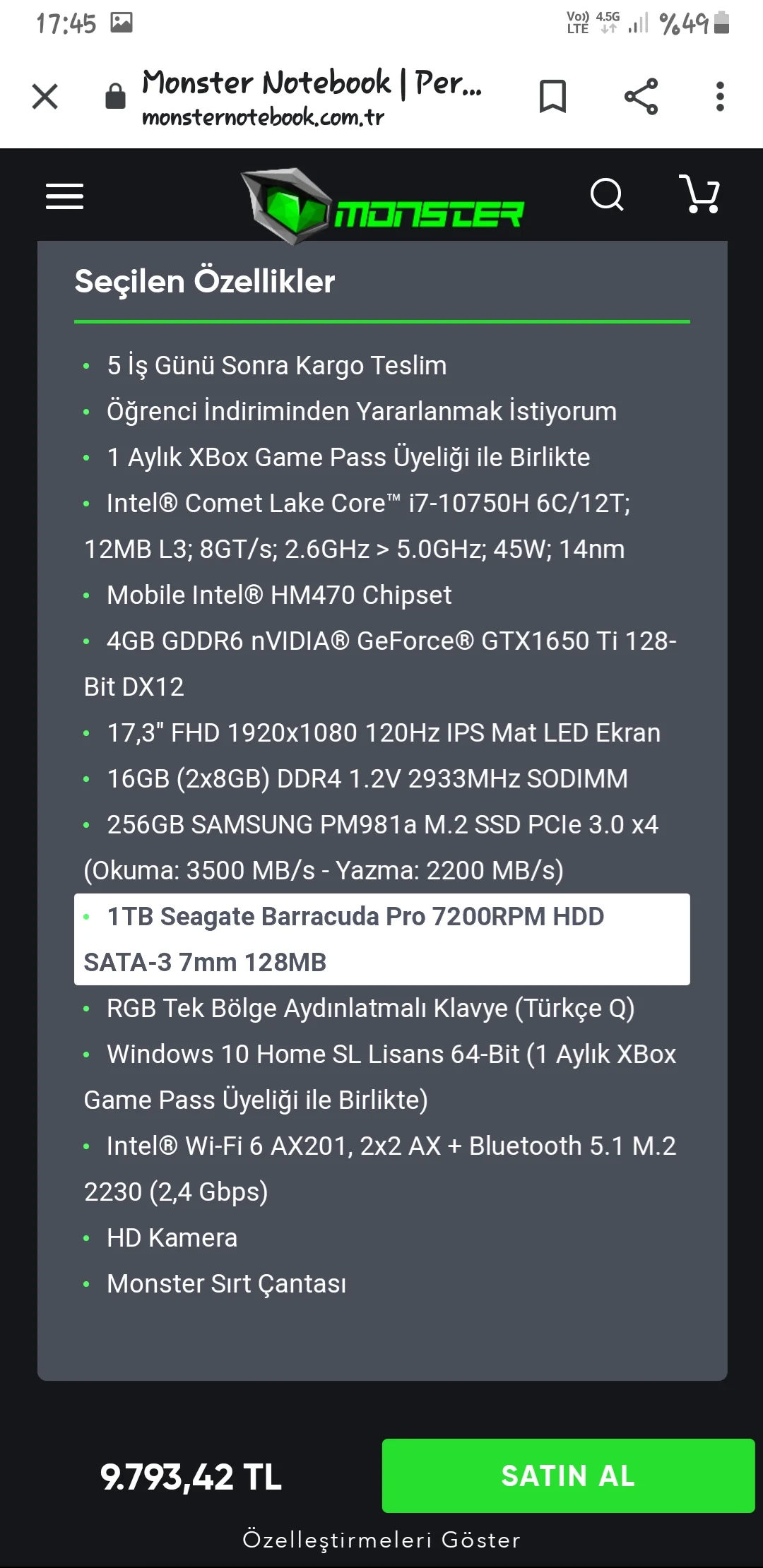The height and width of the screenshot is (1568, 763).
Task: Expand Özelleştirmeleri Göster customization options
Action: click(x=381, y=1540)
